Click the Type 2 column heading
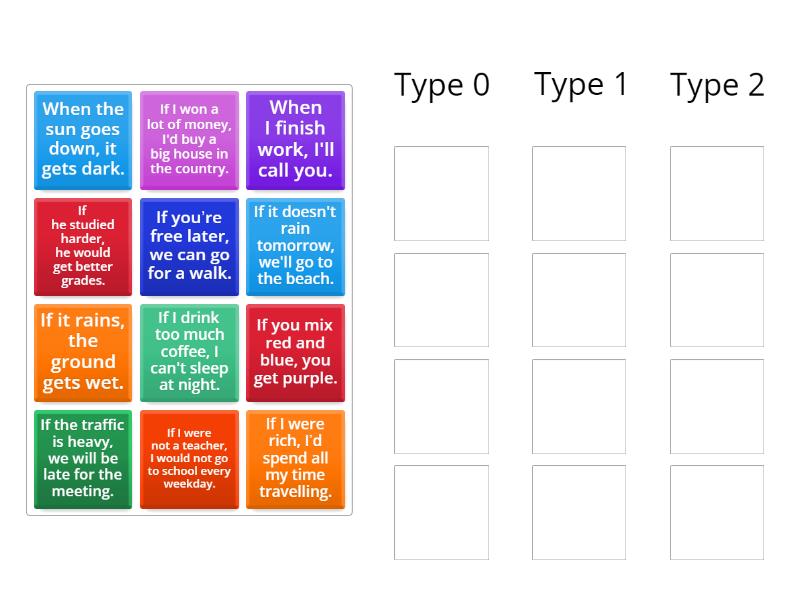Screen dimensions: 800x600 (x=717, y=86)
